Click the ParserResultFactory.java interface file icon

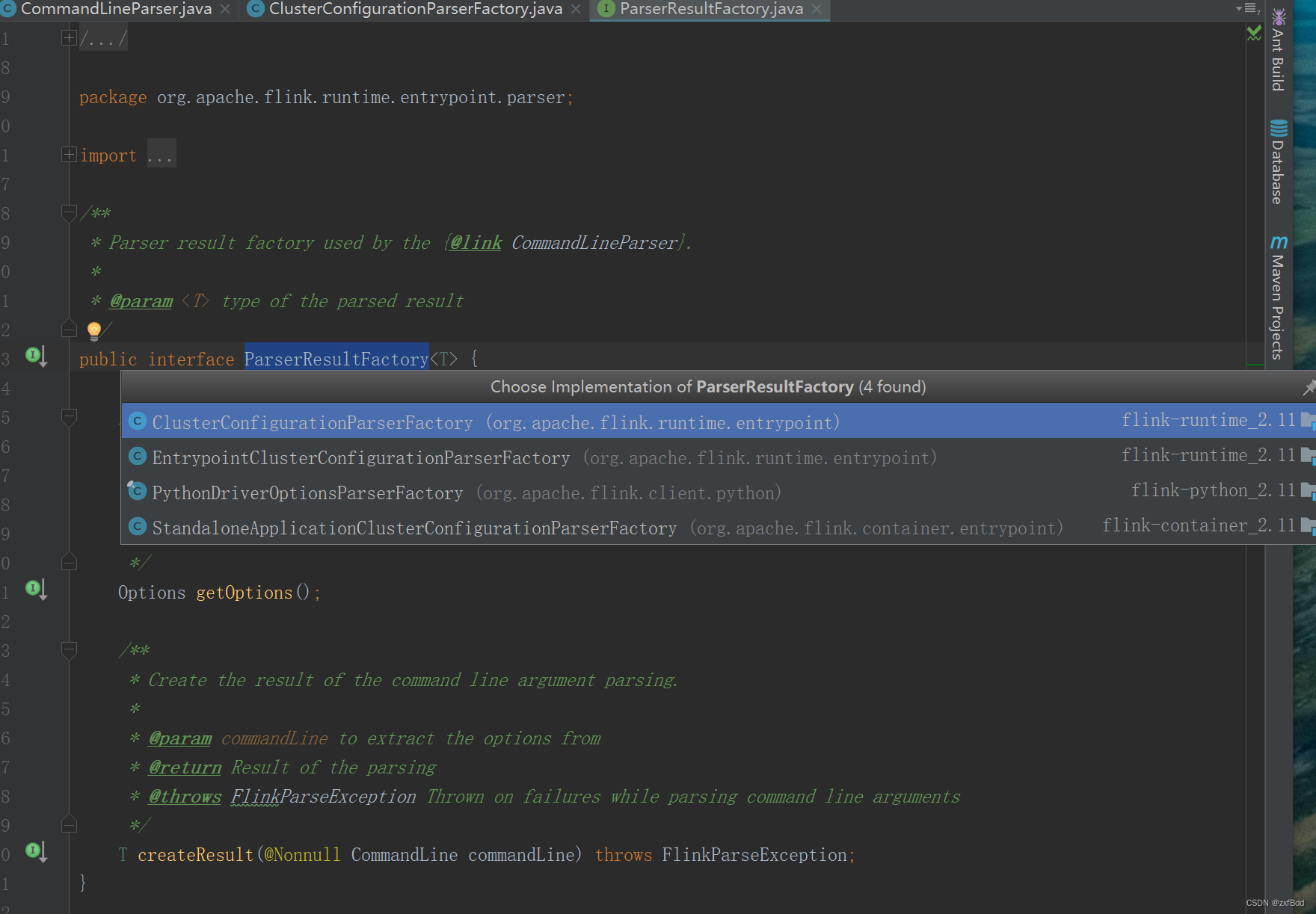click(x=606, y=9)
